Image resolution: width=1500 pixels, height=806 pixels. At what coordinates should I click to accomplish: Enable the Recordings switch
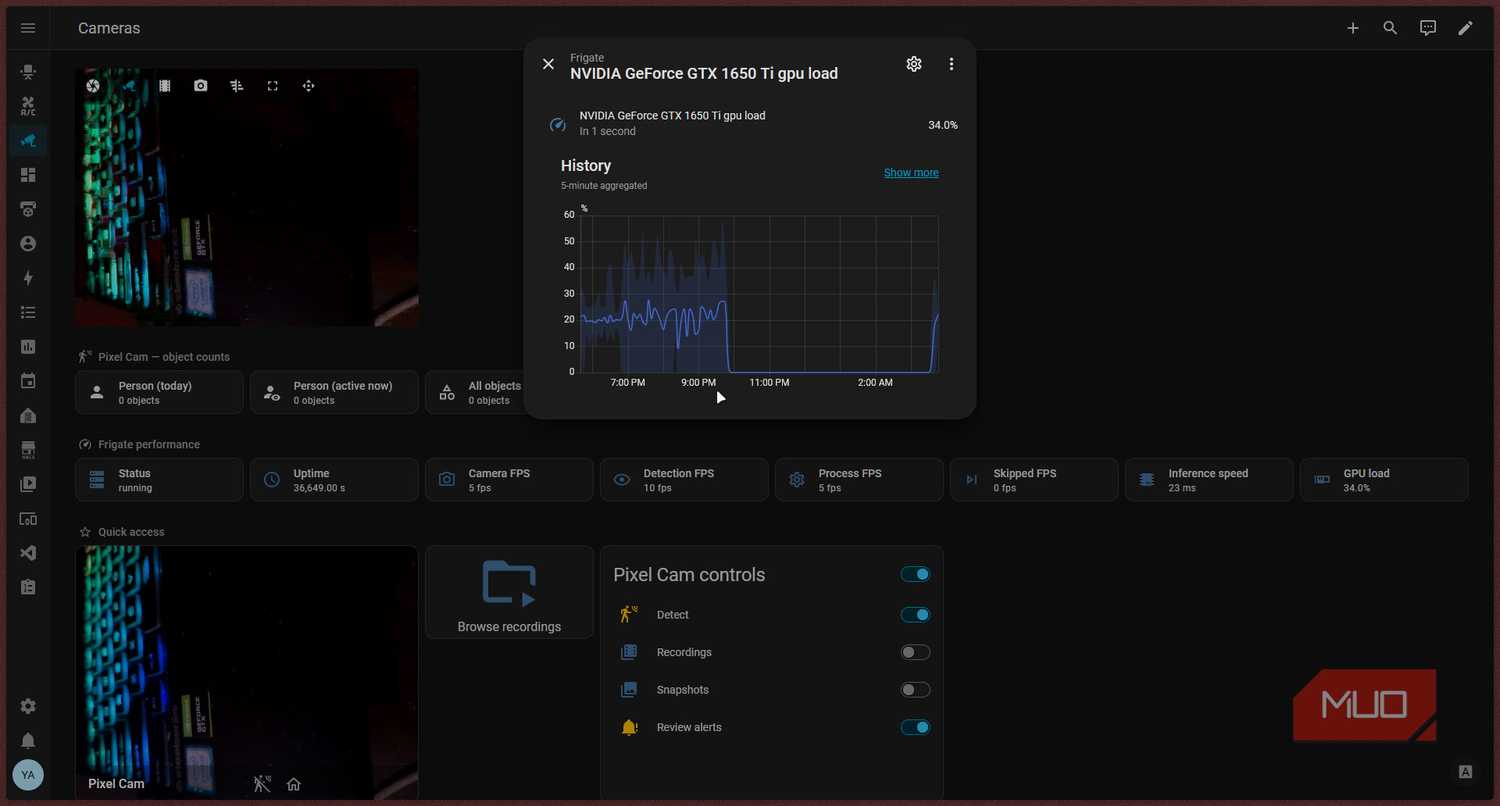coord(915,652)
